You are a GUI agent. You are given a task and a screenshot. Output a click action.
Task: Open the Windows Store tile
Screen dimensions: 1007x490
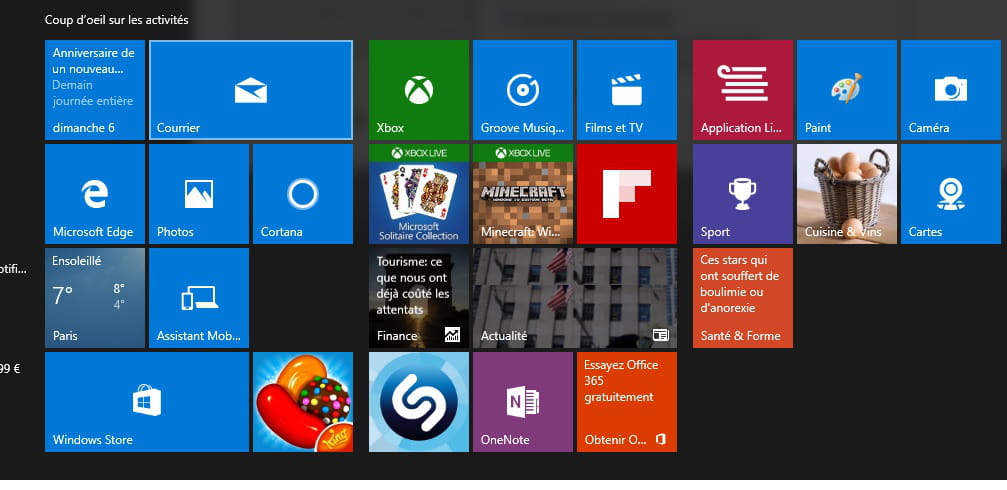tap(147, 402)
